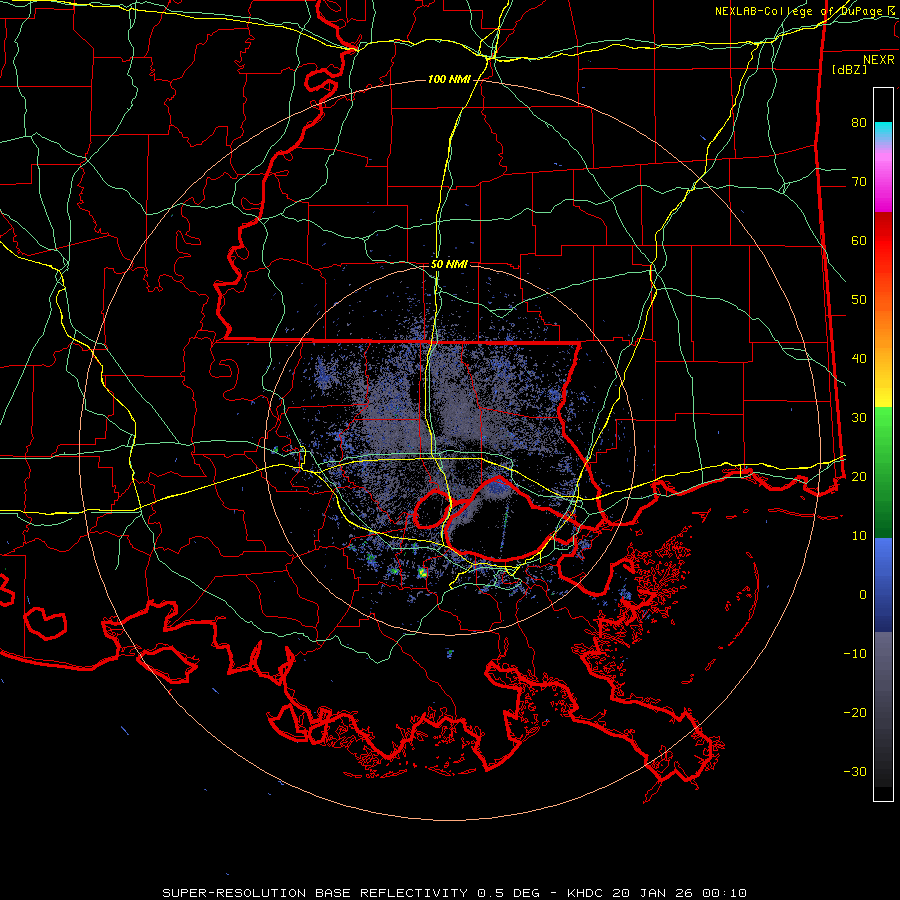This screenshot has width=900, height=900.
Task: Click the 80 value on the dBZ scale
Action: [859, 122]
